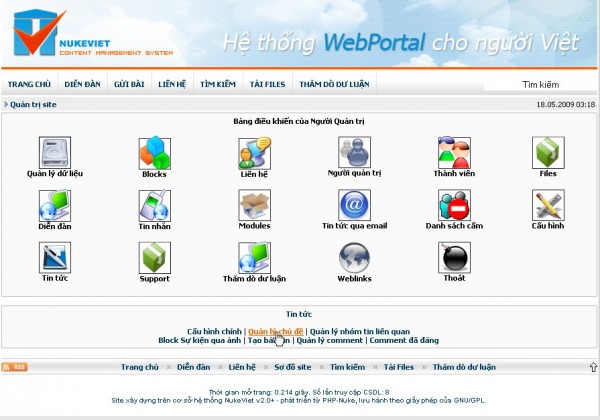Click the Người quản trị text label

tap(354, 173)
